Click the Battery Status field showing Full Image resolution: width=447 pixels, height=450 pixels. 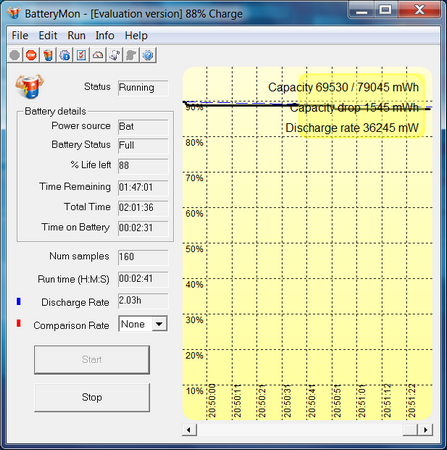tap(143, 146)
